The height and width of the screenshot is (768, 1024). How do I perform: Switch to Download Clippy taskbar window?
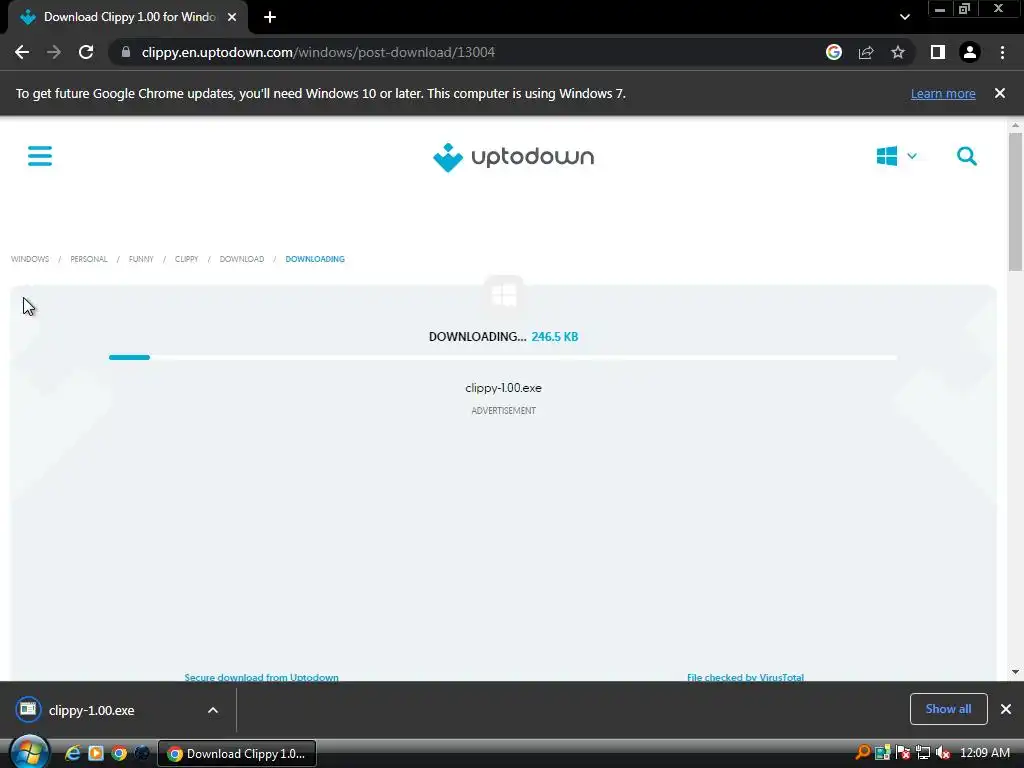237,754
